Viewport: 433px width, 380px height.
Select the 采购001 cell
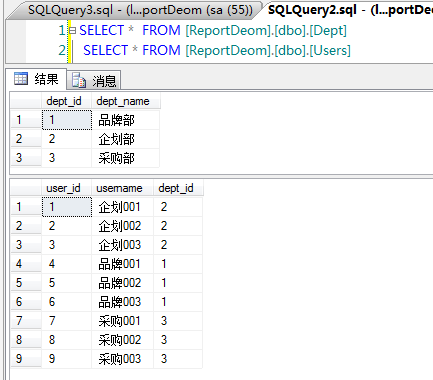[122, 321]
